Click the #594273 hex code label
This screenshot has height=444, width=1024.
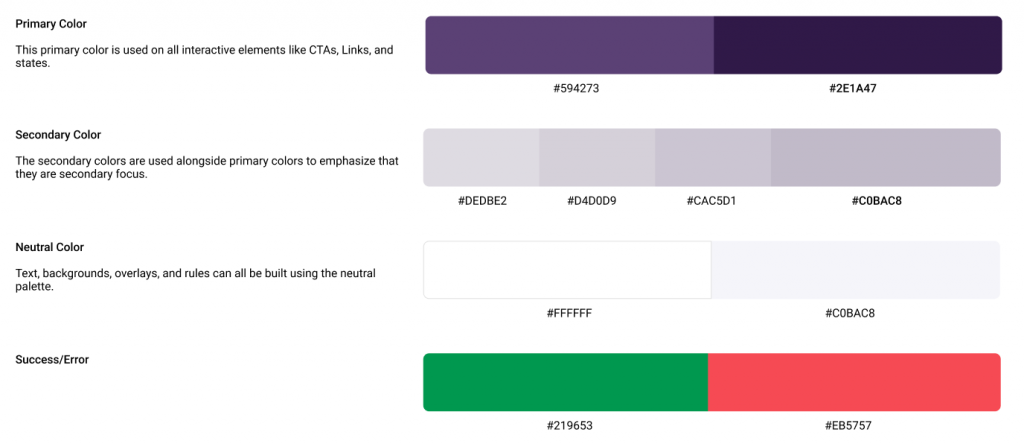pyautogui.click(x=576, y=88)
